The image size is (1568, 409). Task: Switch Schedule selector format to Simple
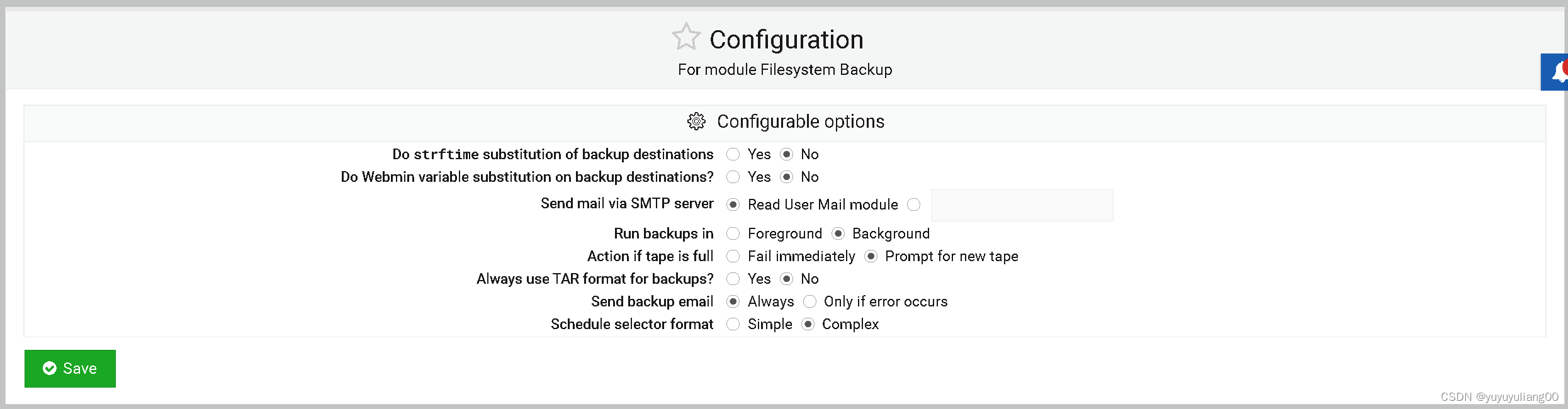[733, 324]
